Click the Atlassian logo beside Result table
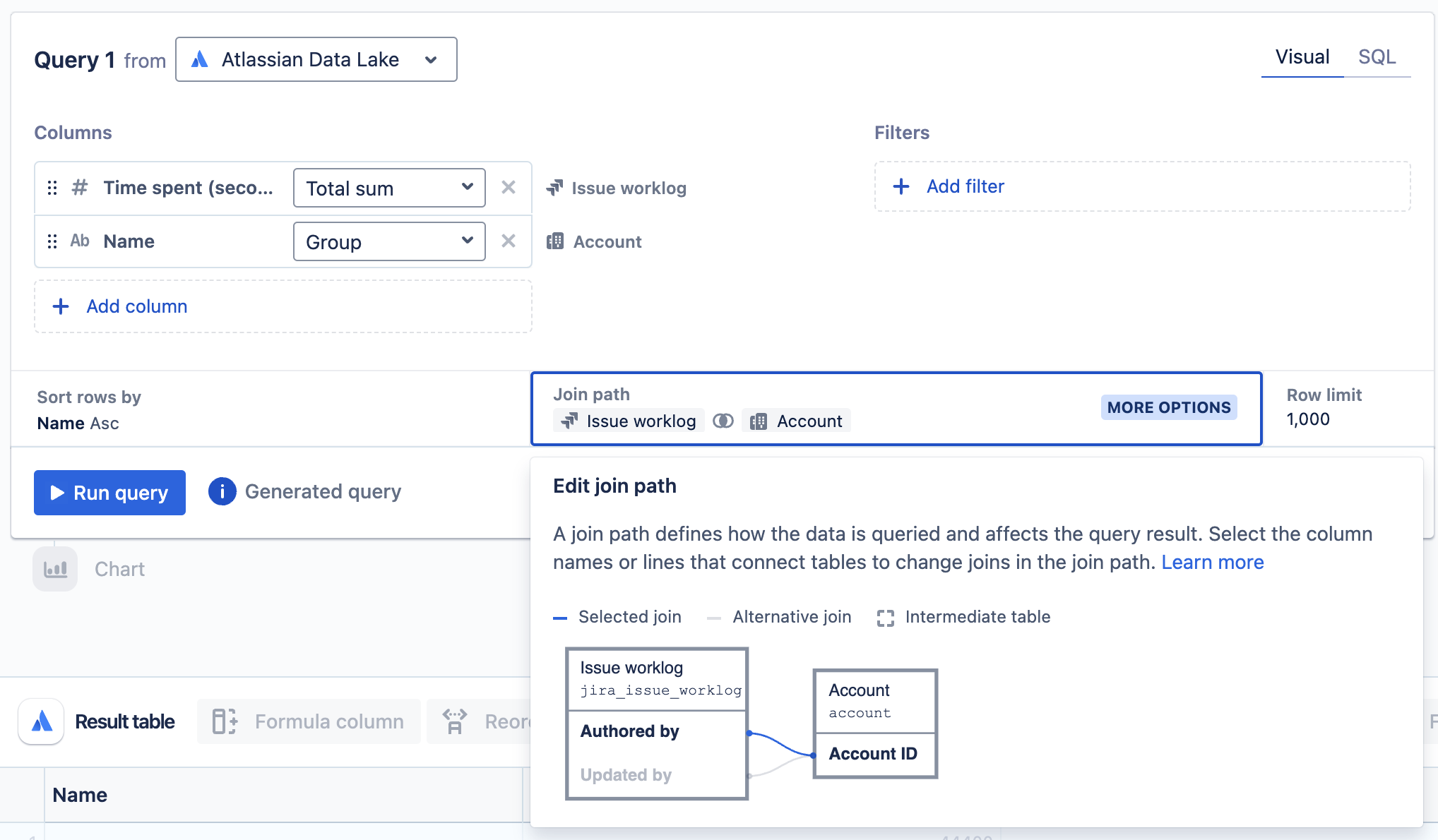The height and width of the screenshot is (840, 1438). coord(40,721)
